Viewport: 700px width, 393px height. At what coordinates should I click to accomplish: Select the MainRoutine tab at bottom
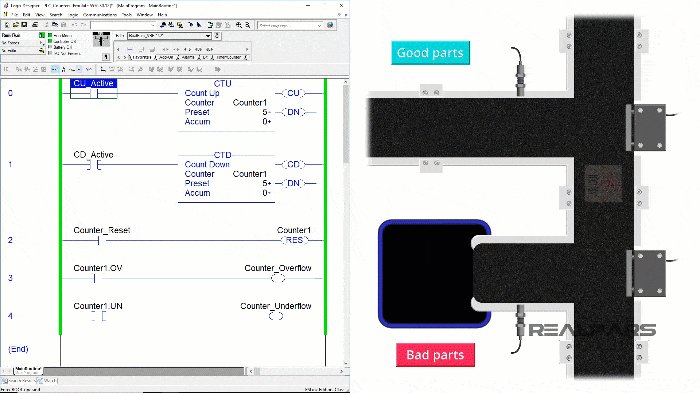coord(28,370)
